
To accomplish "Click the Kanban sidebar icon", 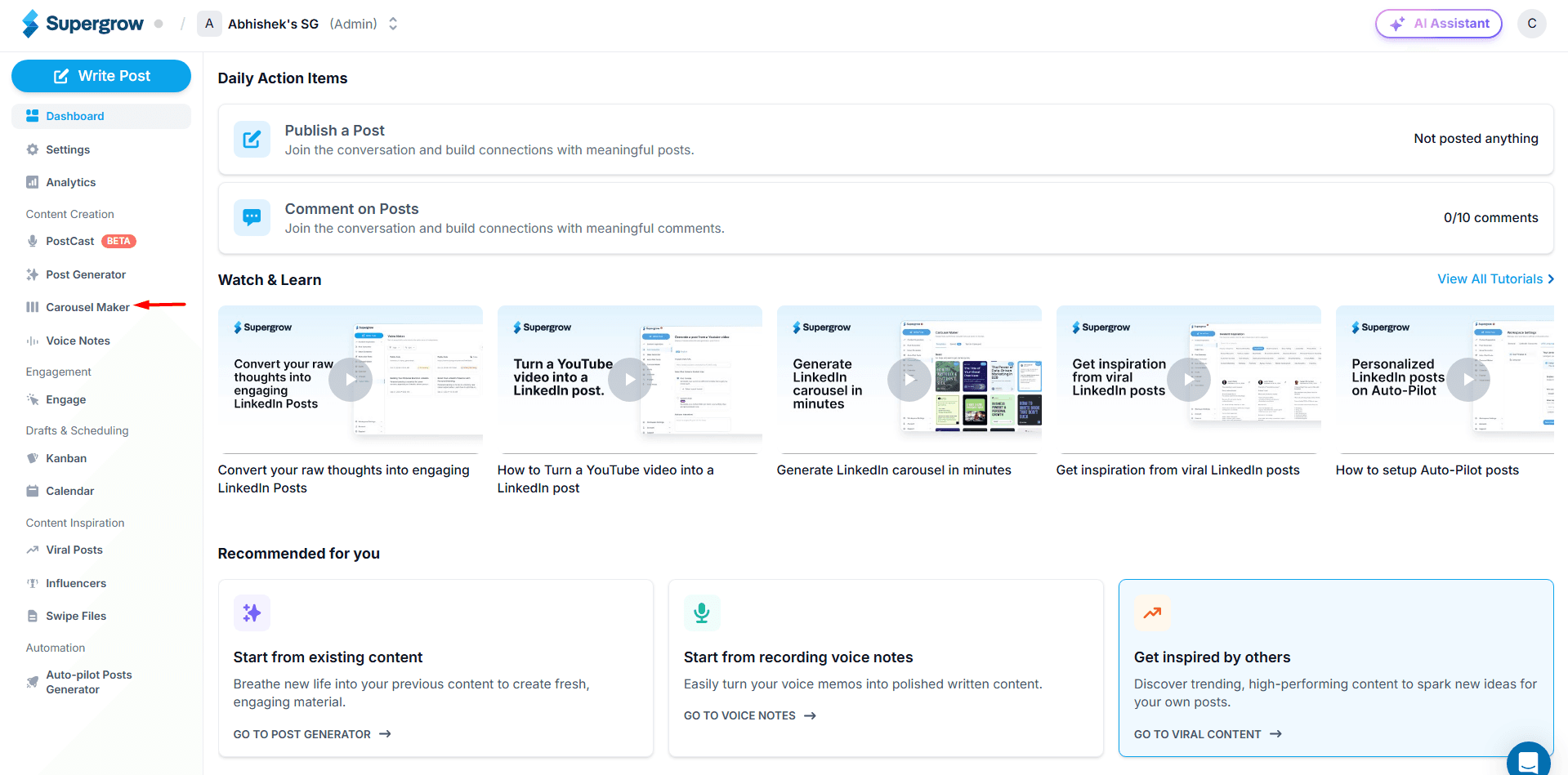I will [33, 458].
